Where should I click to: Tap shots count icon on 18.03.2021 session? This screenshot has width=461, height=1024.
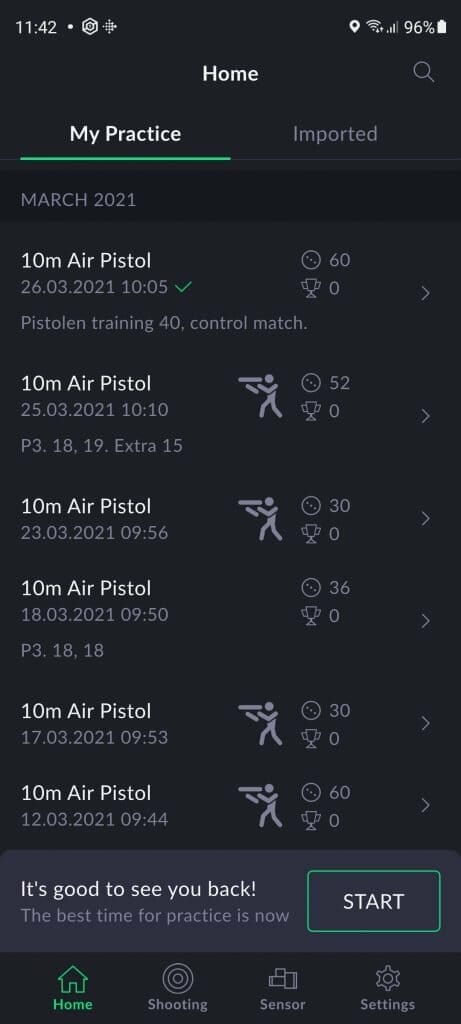pyautogui.click(x=311, y=588)
